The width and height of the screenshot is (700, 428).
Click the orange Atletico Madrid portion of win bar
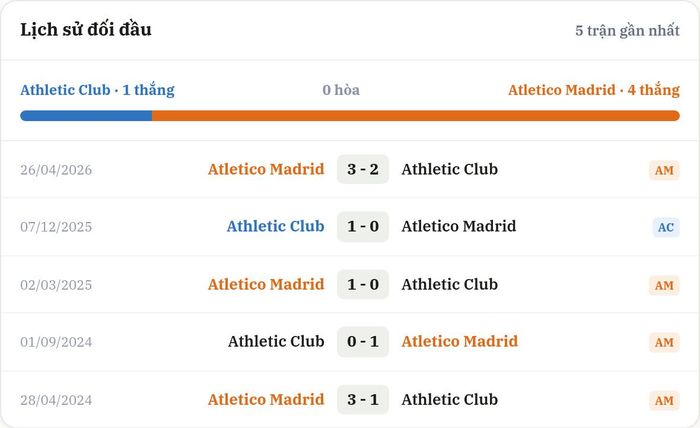(416, 116)
